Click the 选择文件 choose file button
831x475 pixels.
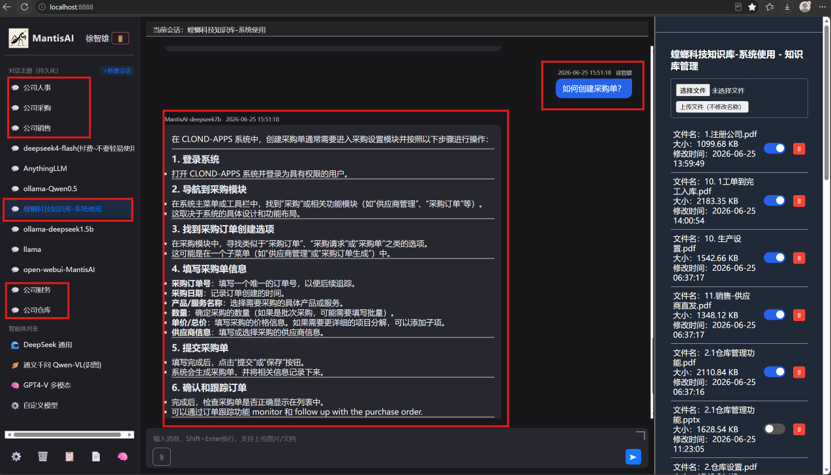[x=693, y=91]
